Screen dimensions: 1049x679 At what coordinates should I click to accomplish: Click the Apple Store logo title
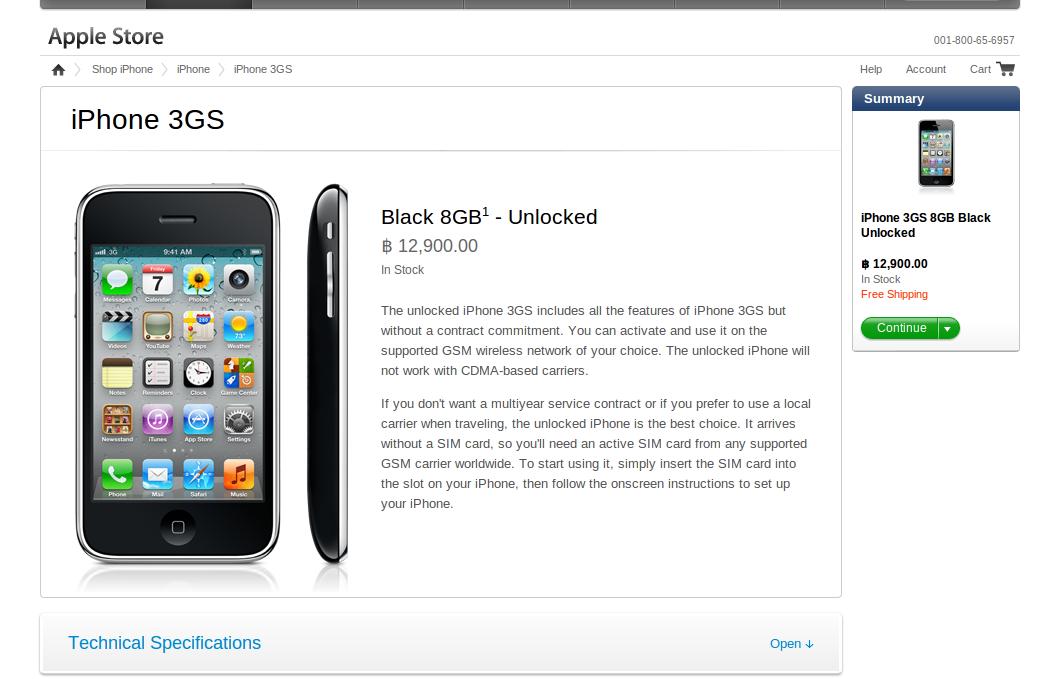pos(106,37)
